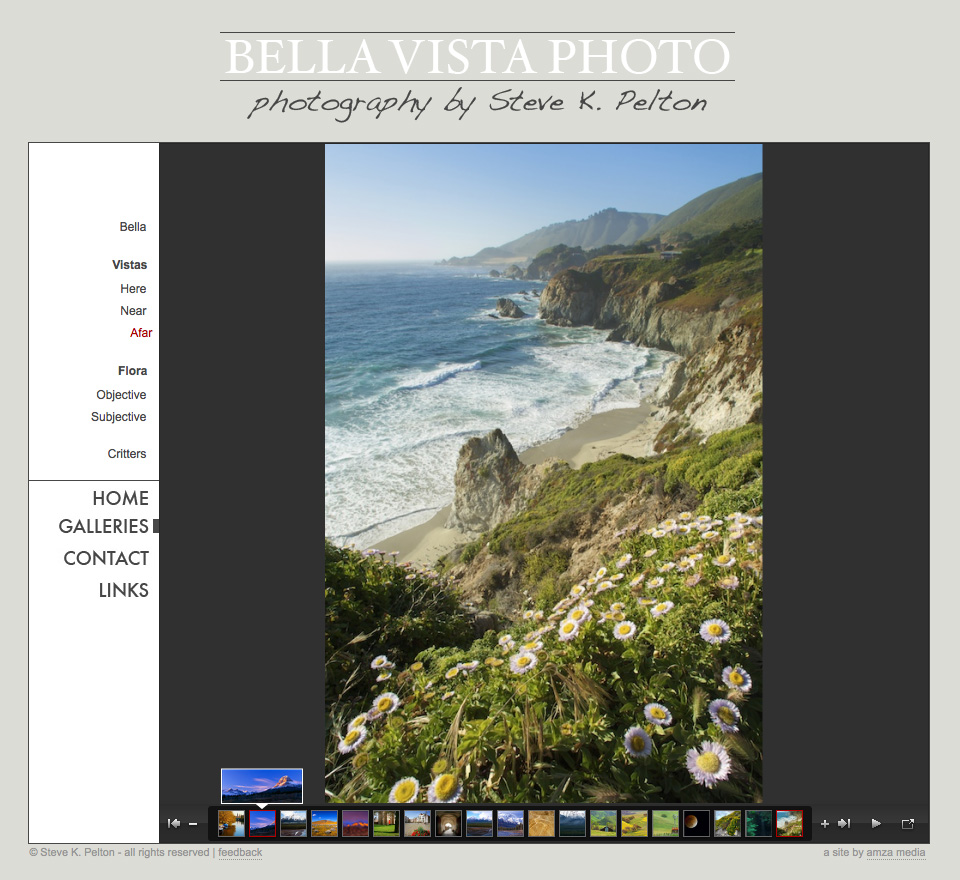
Task: Jump to the first image in the strip
Action: click(x=174, y=824)
